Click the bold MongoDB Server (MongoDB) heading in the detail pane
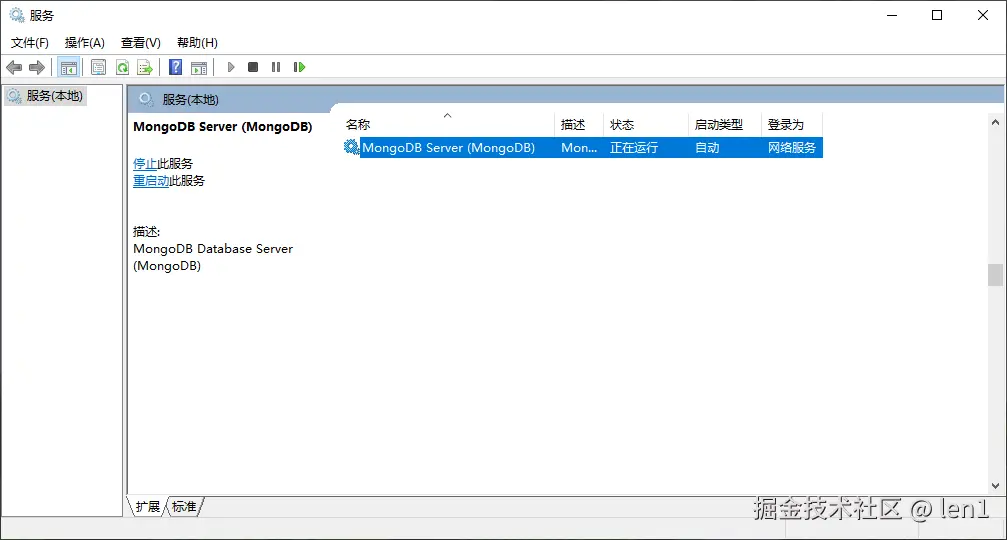 coord(223,126)
